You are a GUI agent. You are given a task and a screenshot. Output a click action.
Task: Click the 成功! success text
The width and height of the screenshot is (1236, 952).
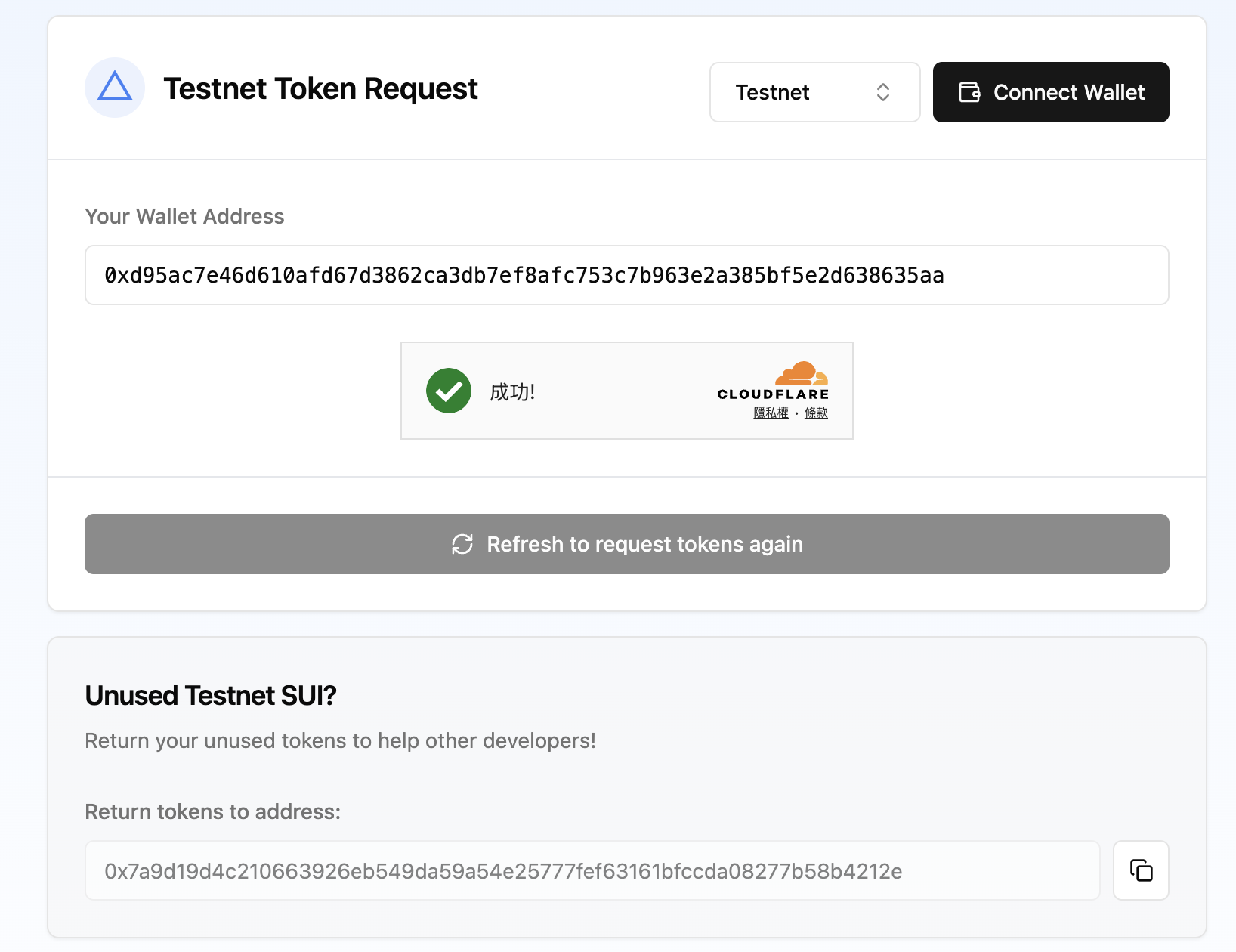click(512, 392)
